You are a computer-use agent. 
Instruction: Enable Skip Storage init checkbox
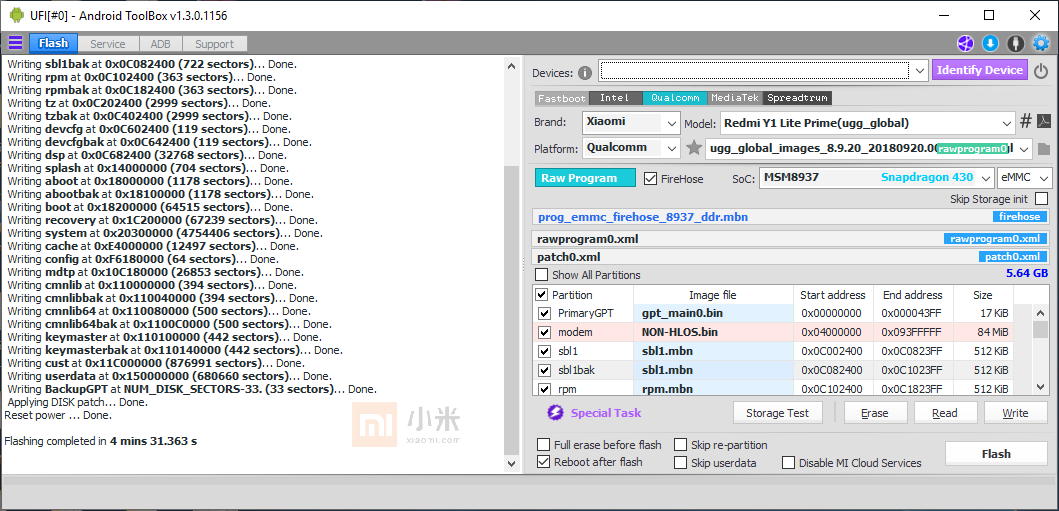[x=1041, y=199]
